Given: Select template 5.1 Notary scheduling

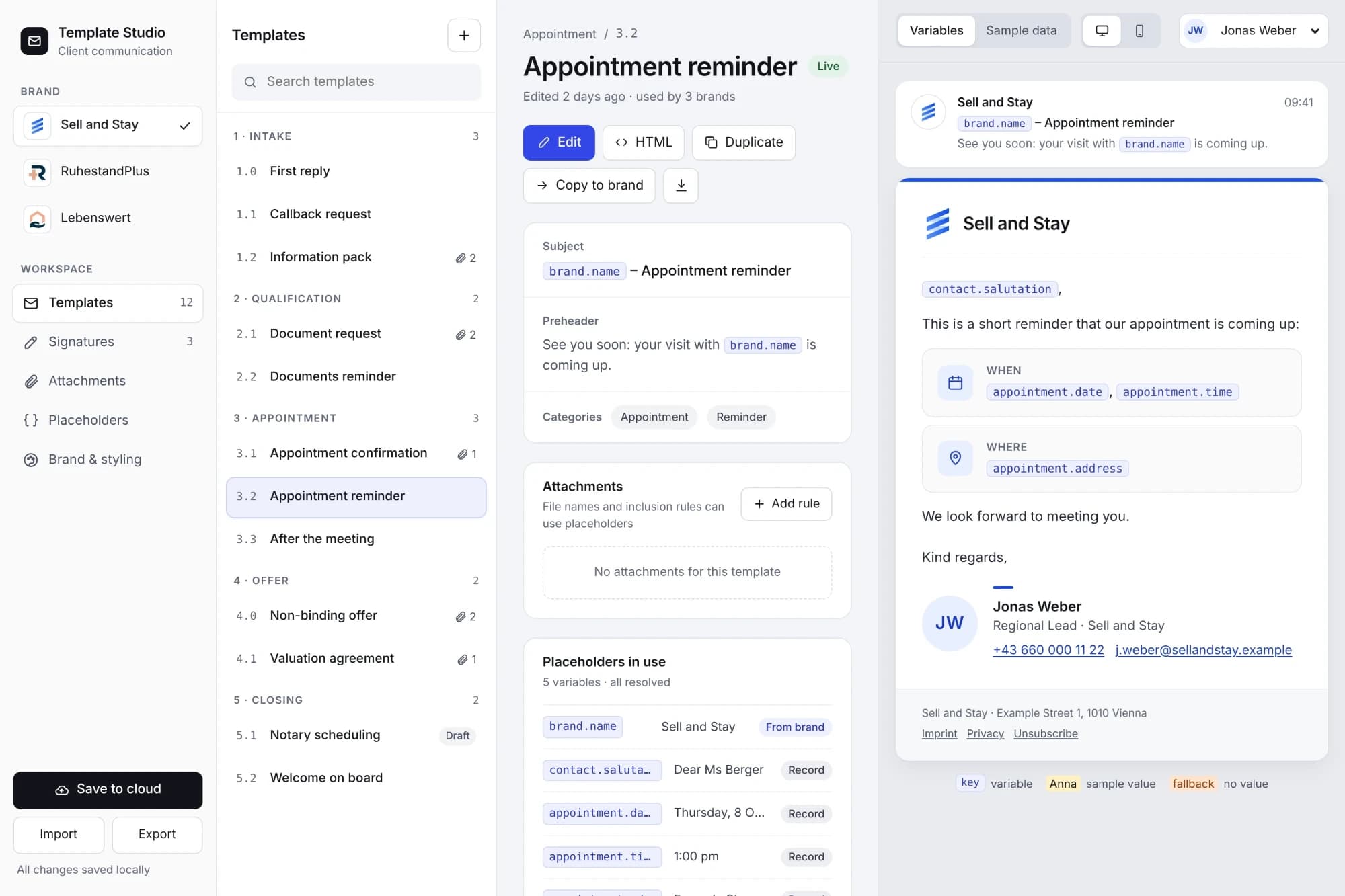Looking at the screenshot, I should point(356,735).
